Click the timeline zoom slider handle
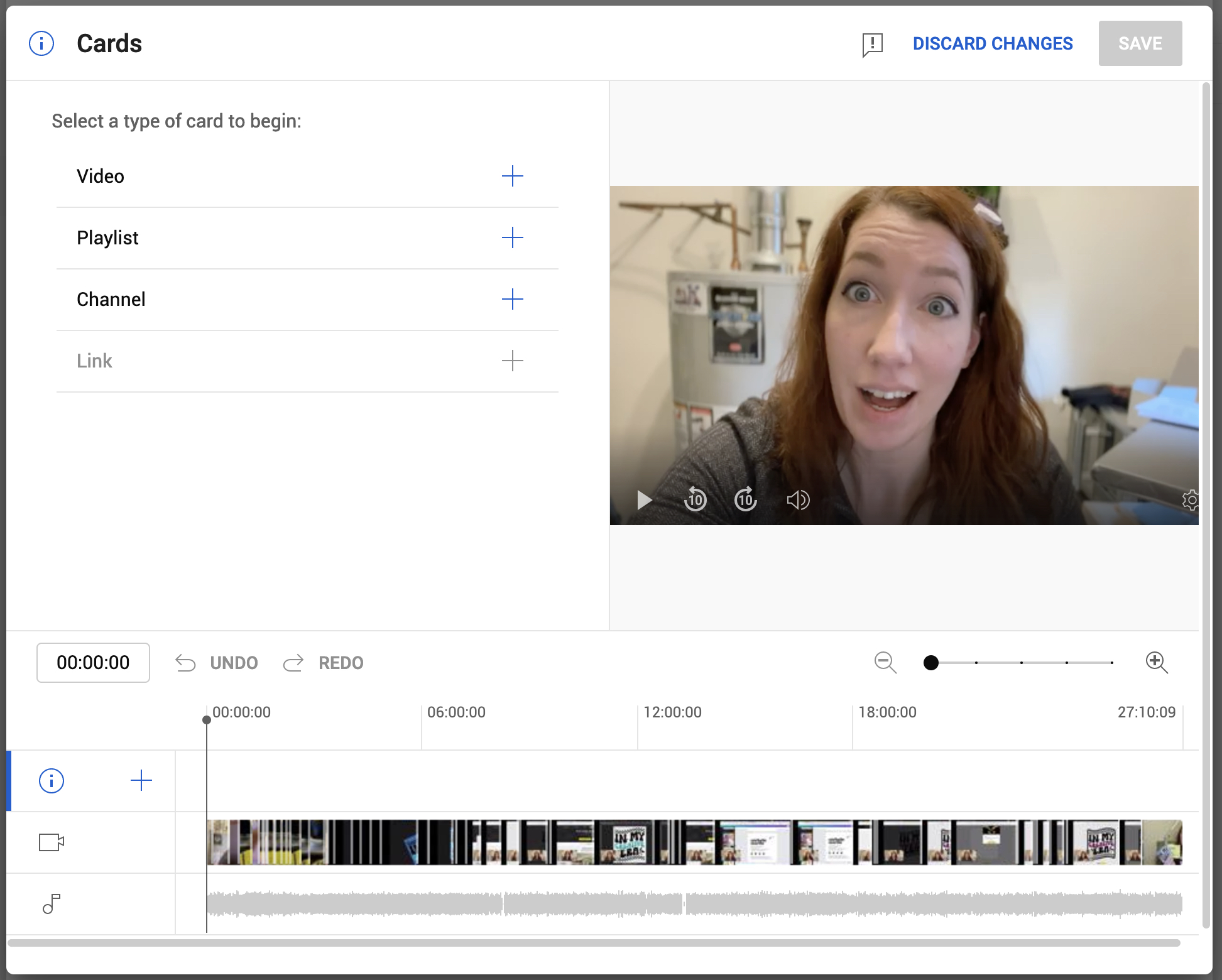 931,663
